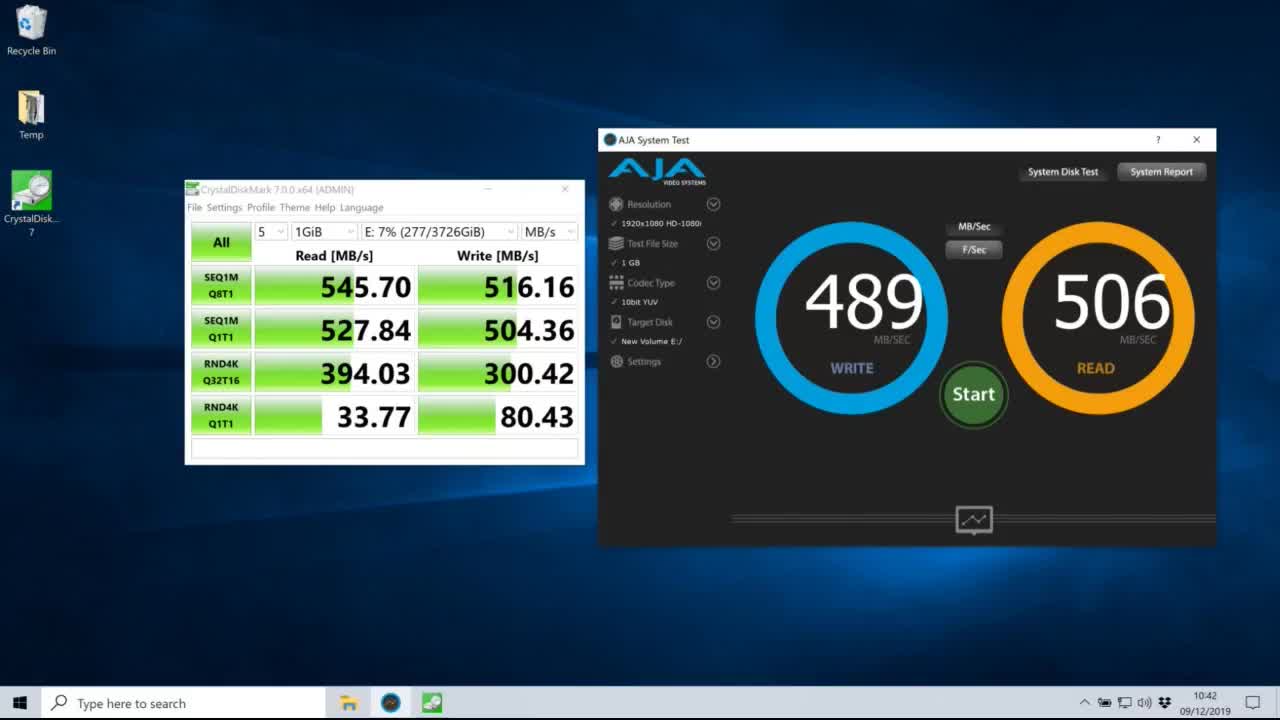Switch to CrystalDiskMark taskbar icon

pyautogui.click(x=432, y=703)
